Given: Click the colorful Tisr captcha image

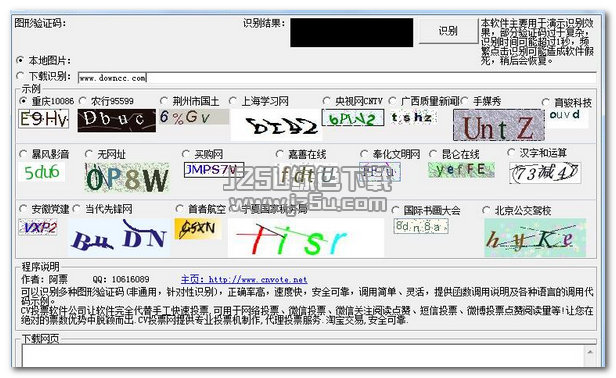Looking at the screenshot, I should click(306, 238).
